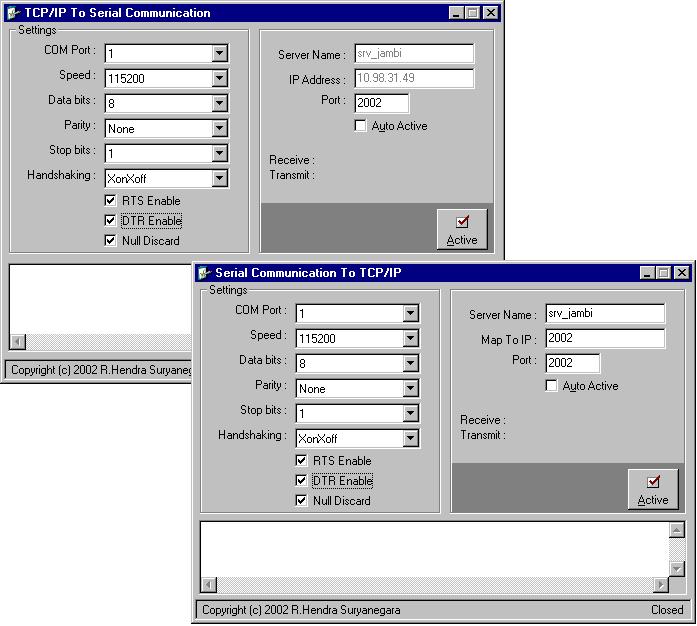This screenshot has width=697, height=626.
Task: Enable Auto Active in Serial Communication To TCP/IP window
Action: click(x=552, y=386)
